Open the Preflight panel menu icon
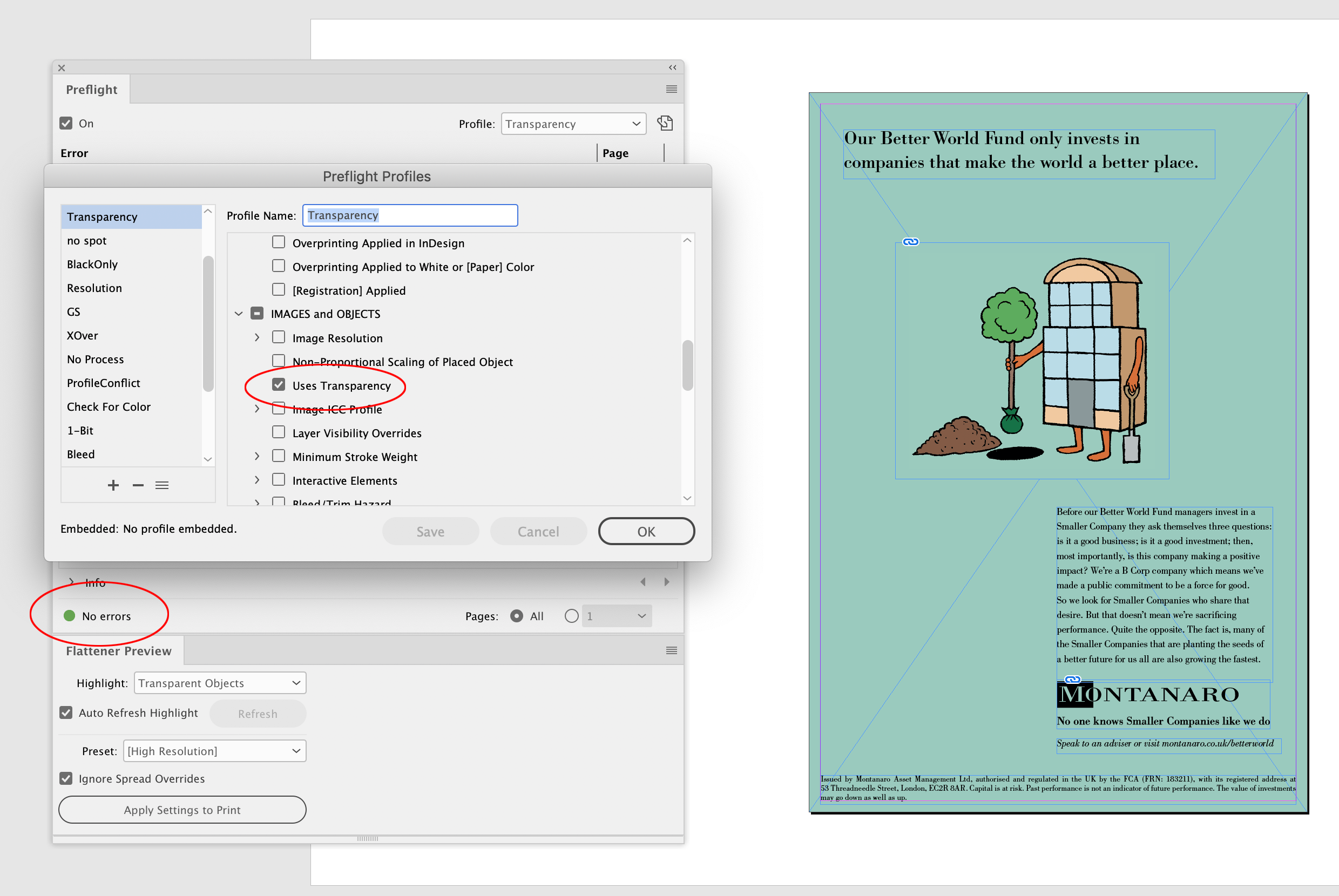 671,89
